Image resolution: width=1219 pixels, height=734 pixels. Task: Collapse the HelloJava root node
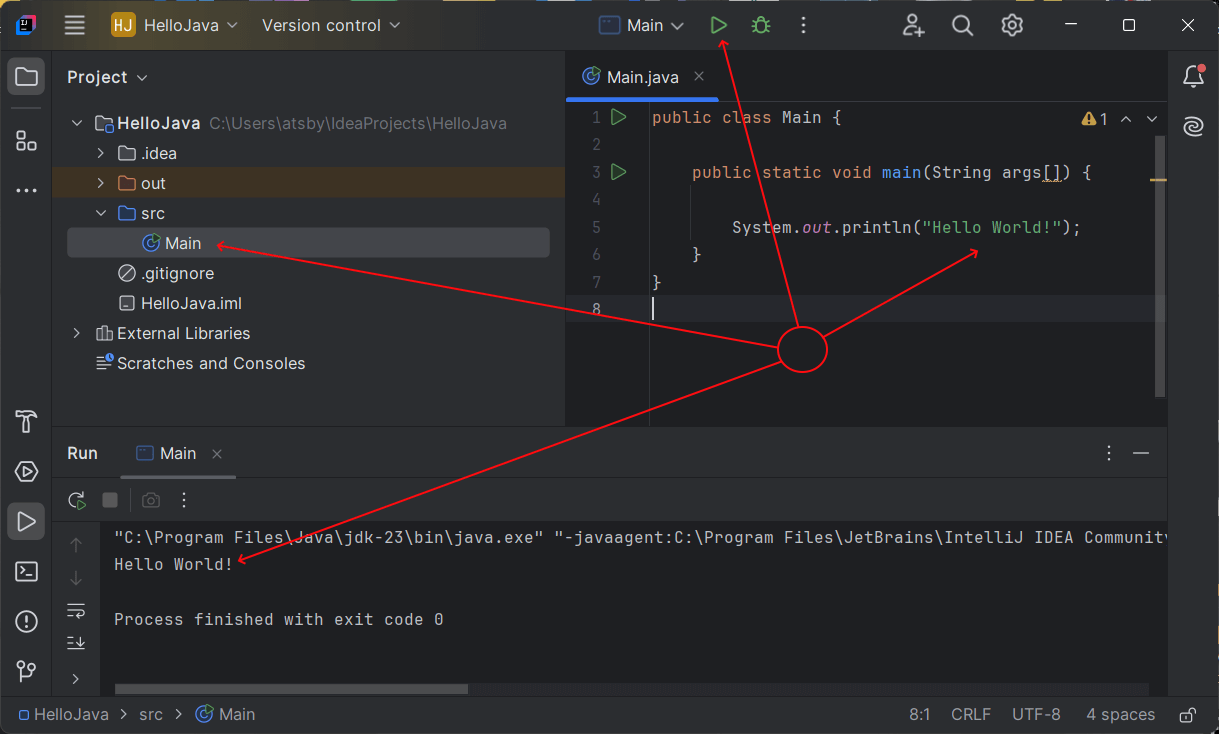point(77,124)
